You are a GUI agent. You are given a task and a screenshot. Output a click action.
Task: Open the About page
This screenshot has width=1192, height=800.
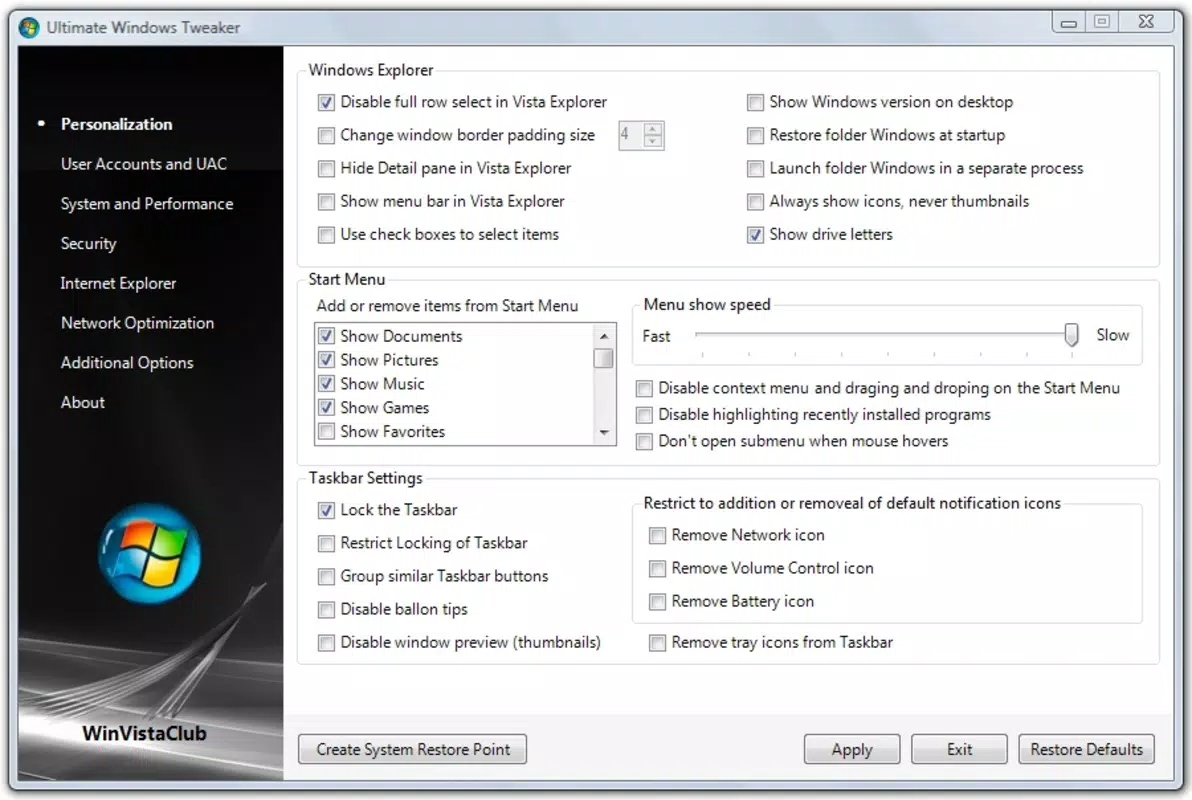82,402
